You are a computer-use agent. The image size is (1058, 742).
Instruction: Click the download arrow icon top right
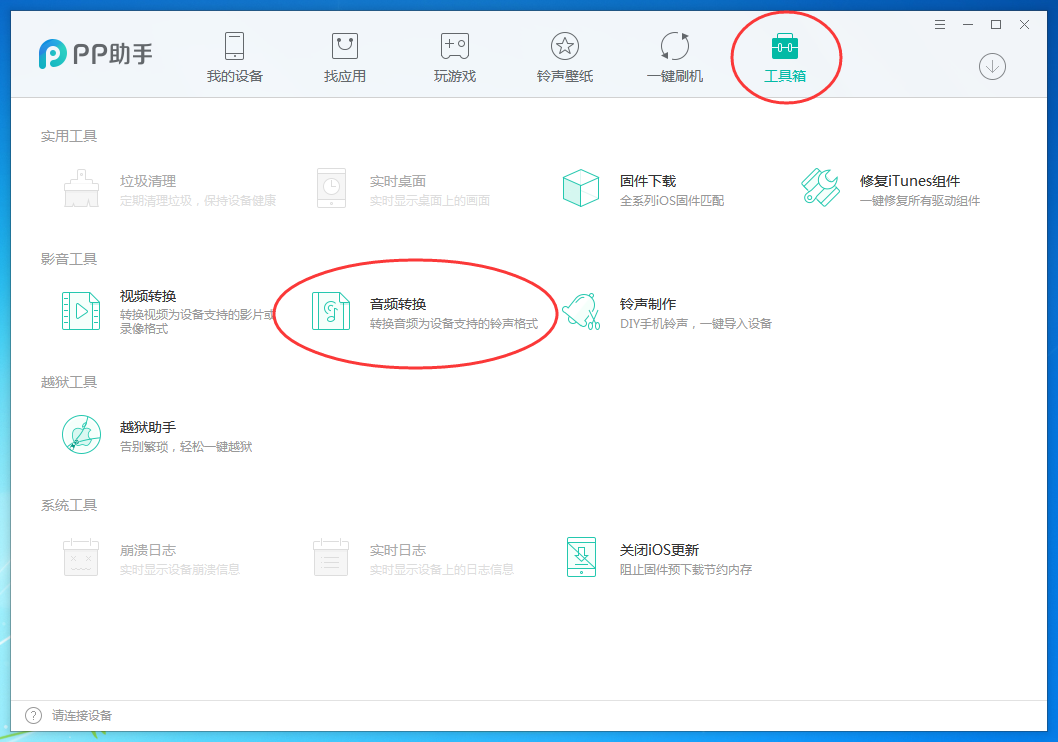[x=991, y=68]
